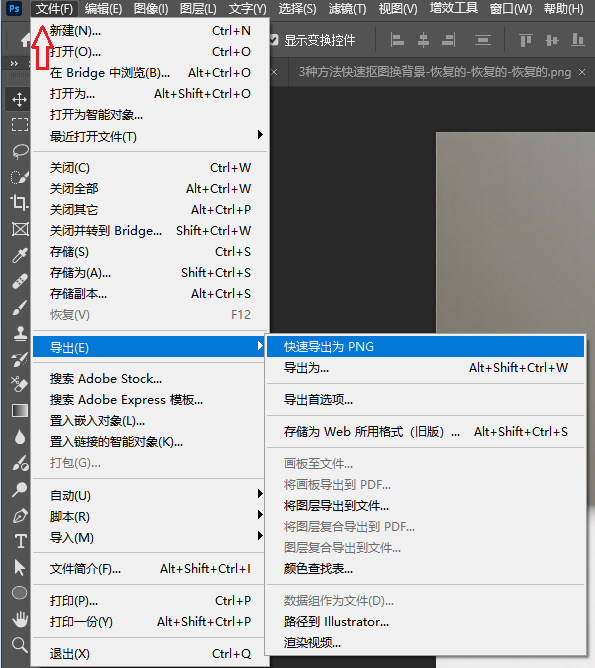Screen dimensions: 595x668
Task: Select the Lasso tool
Action: point(20,151)
